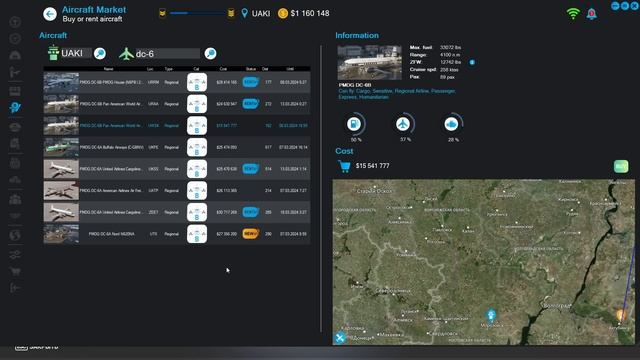This screenshot has height=360, width=640.
Task: Click the orange marker on the map edge
Action: [621, 315]
